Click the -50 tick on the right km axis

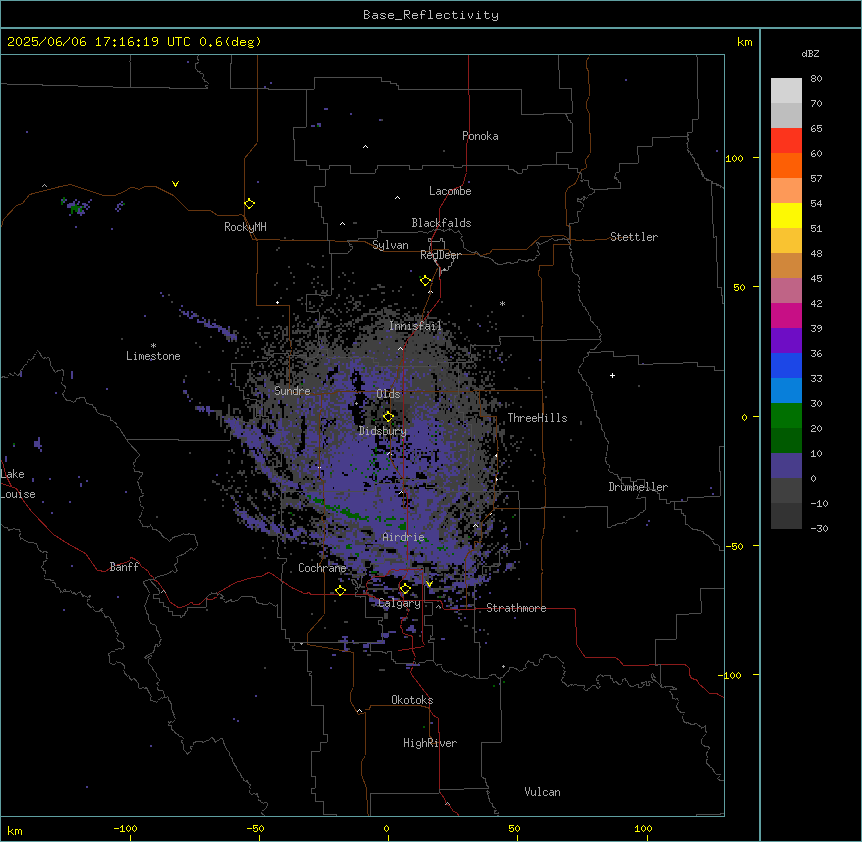(x=734, y=546)
